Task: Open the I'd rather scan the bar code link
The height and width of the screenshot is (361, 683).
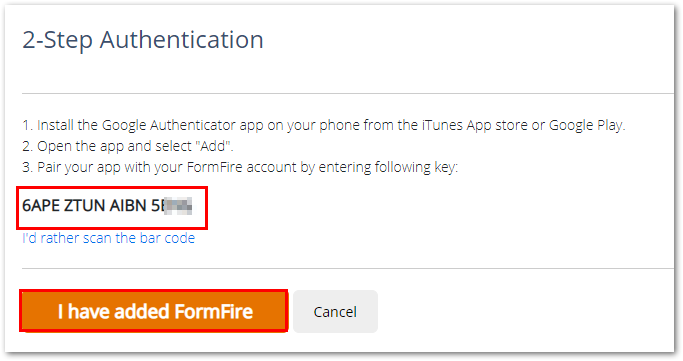Action: pyautogui.click(x=108, y=238)
